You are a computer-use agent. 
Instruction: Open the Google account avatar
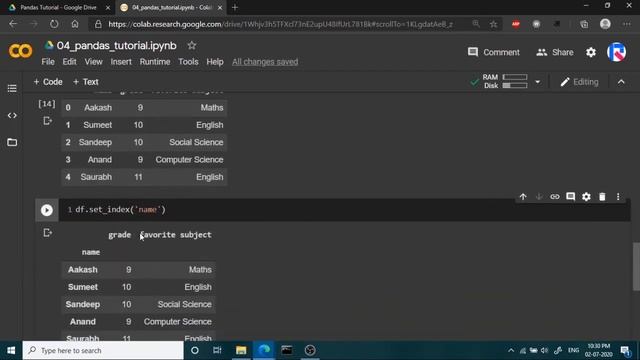pyautogui.click(x=616, y=52)
